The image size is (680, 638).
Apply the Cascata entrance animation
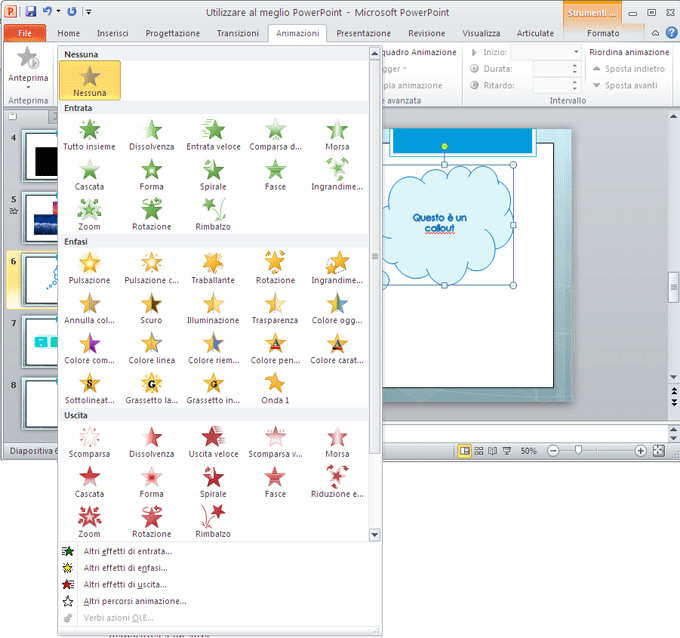click(89, 175)
